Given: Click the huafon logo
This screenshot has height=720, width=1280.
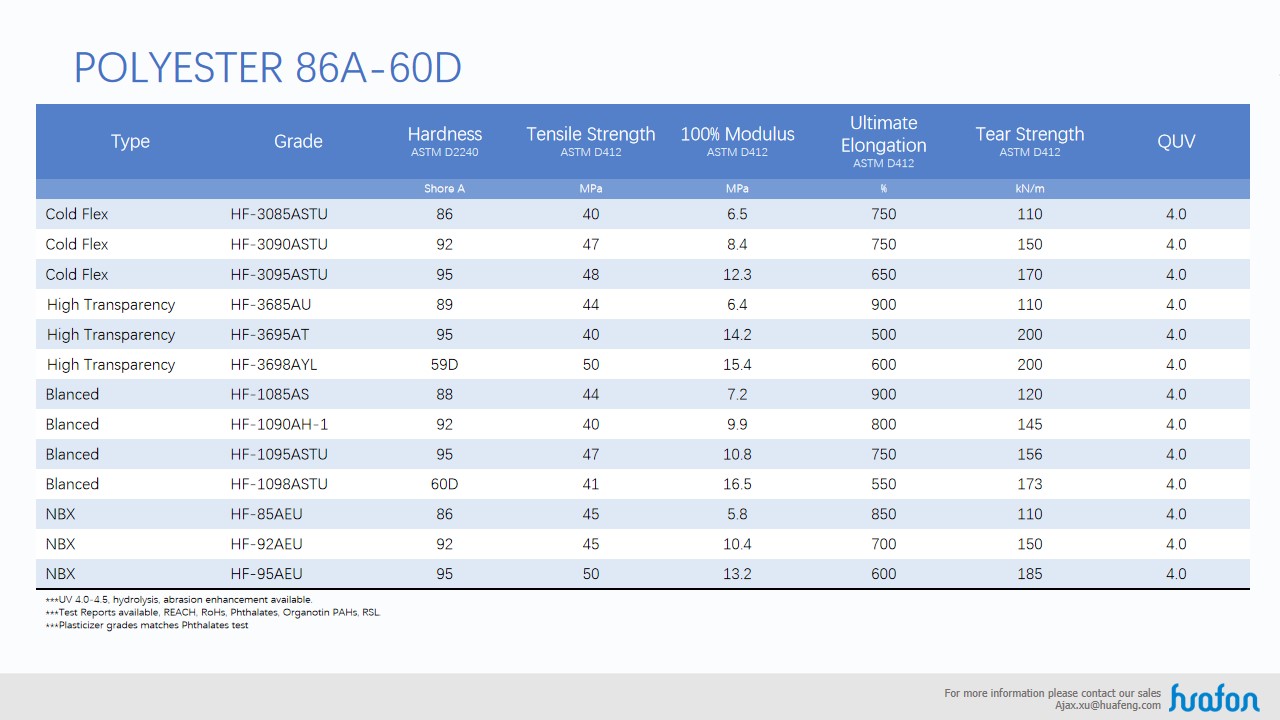Looking at the screenshot, I should pos(1213,697).
